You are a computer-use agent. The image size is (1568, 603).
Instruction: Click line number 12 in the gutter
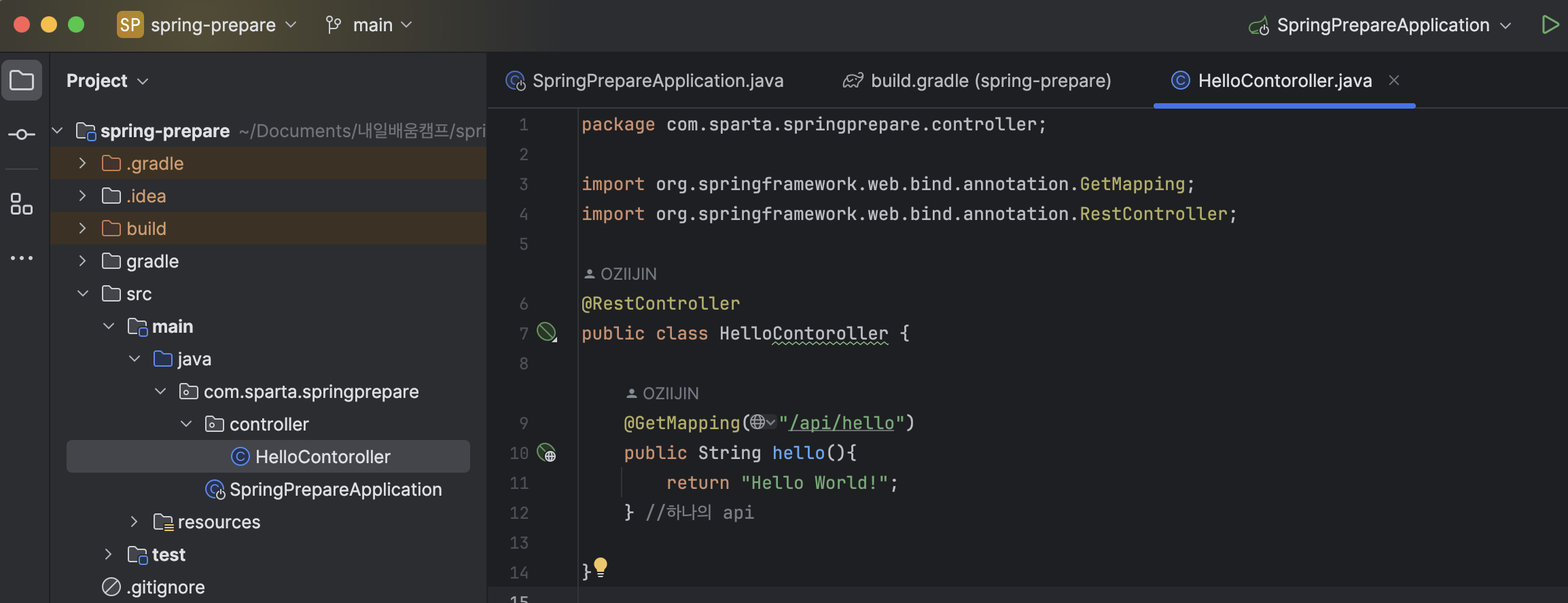click(x=519, y=513)
